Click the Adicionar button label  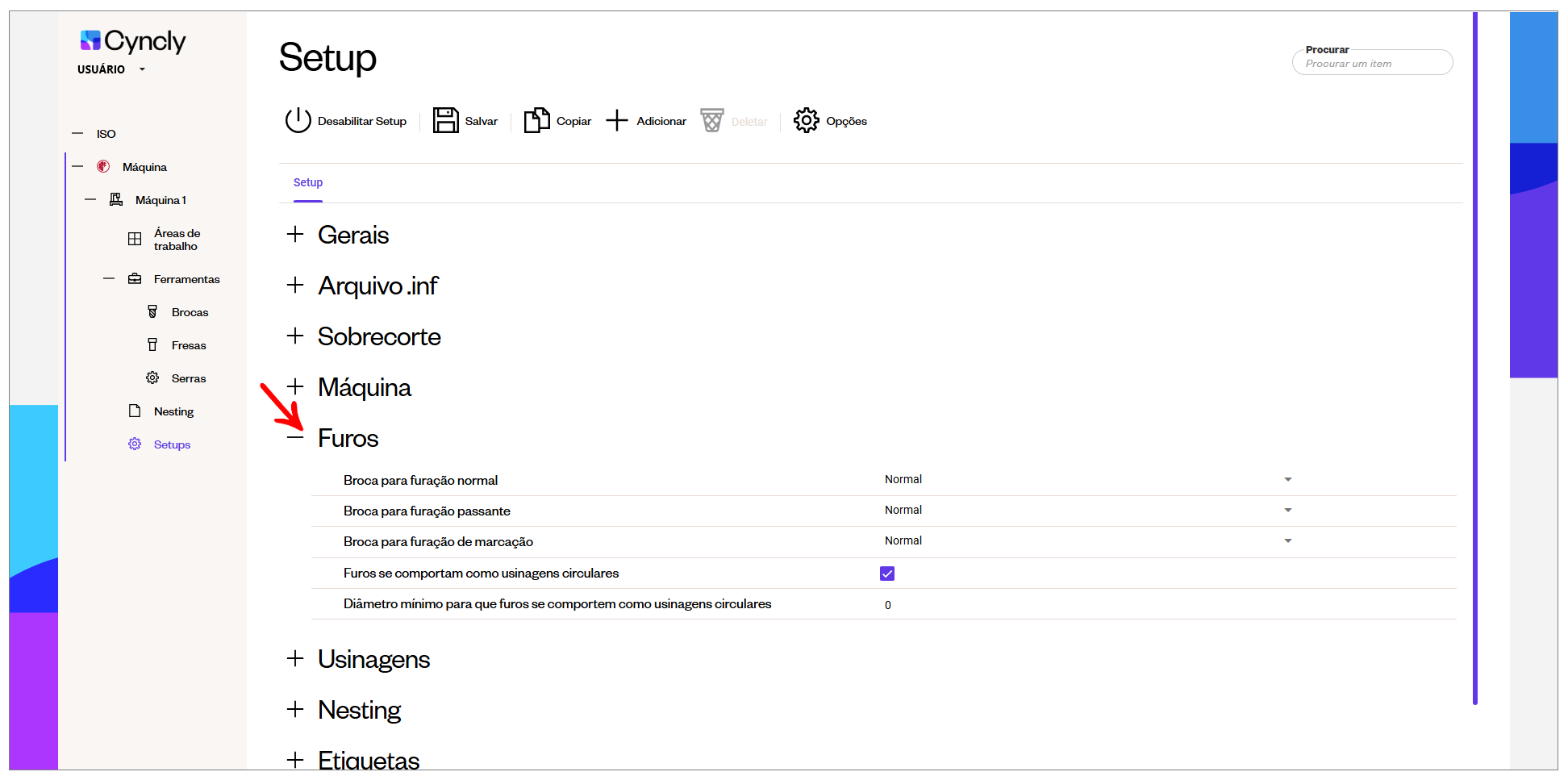point(661,121)
